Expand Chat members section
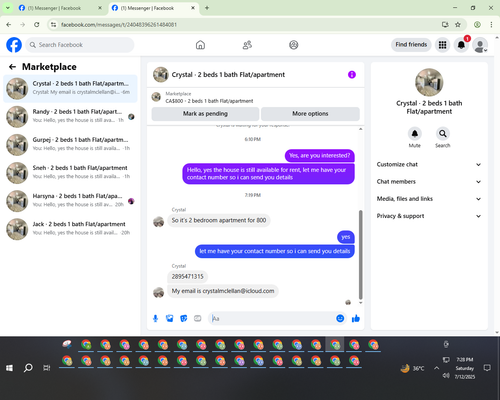This screenshot has width=500, height=400. 429,182
